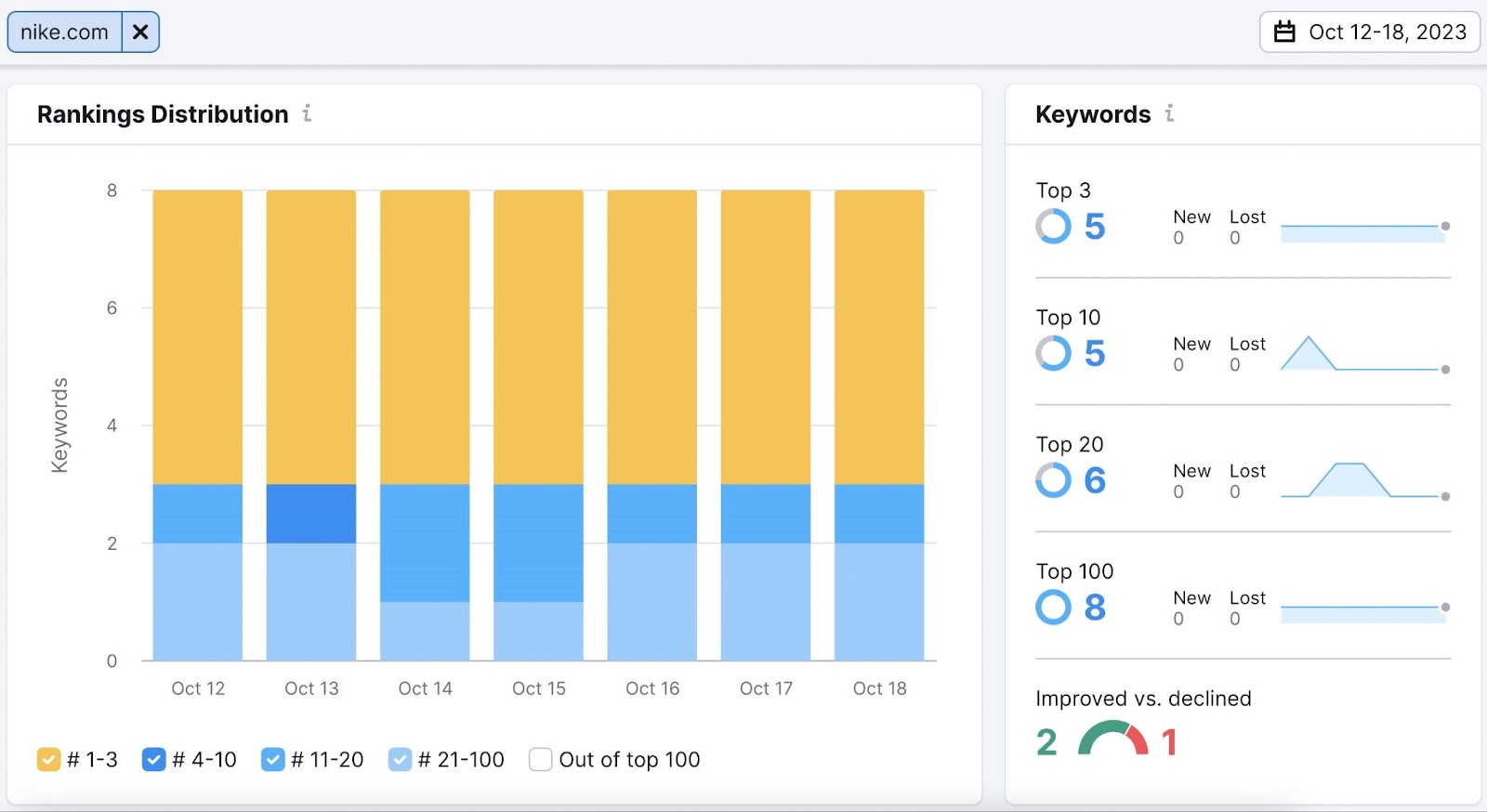The height and width of the screenshot is (812, 1487).
Task: Disable the # 21-100 rankings checkbox
Action: [400, 760]
